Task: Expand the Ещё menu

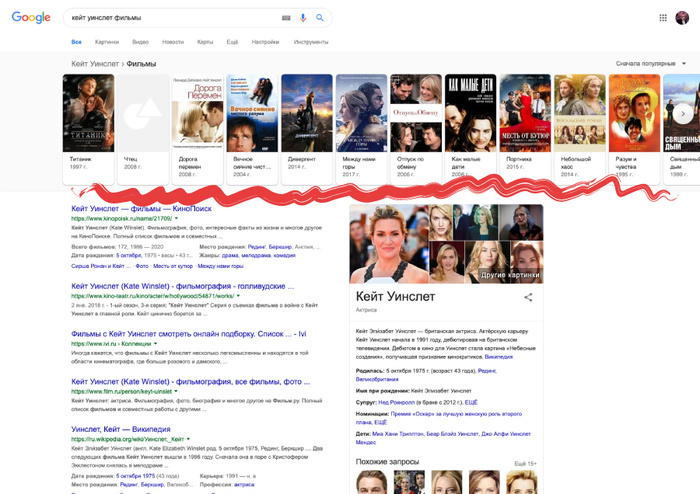Action: (232, 42)
